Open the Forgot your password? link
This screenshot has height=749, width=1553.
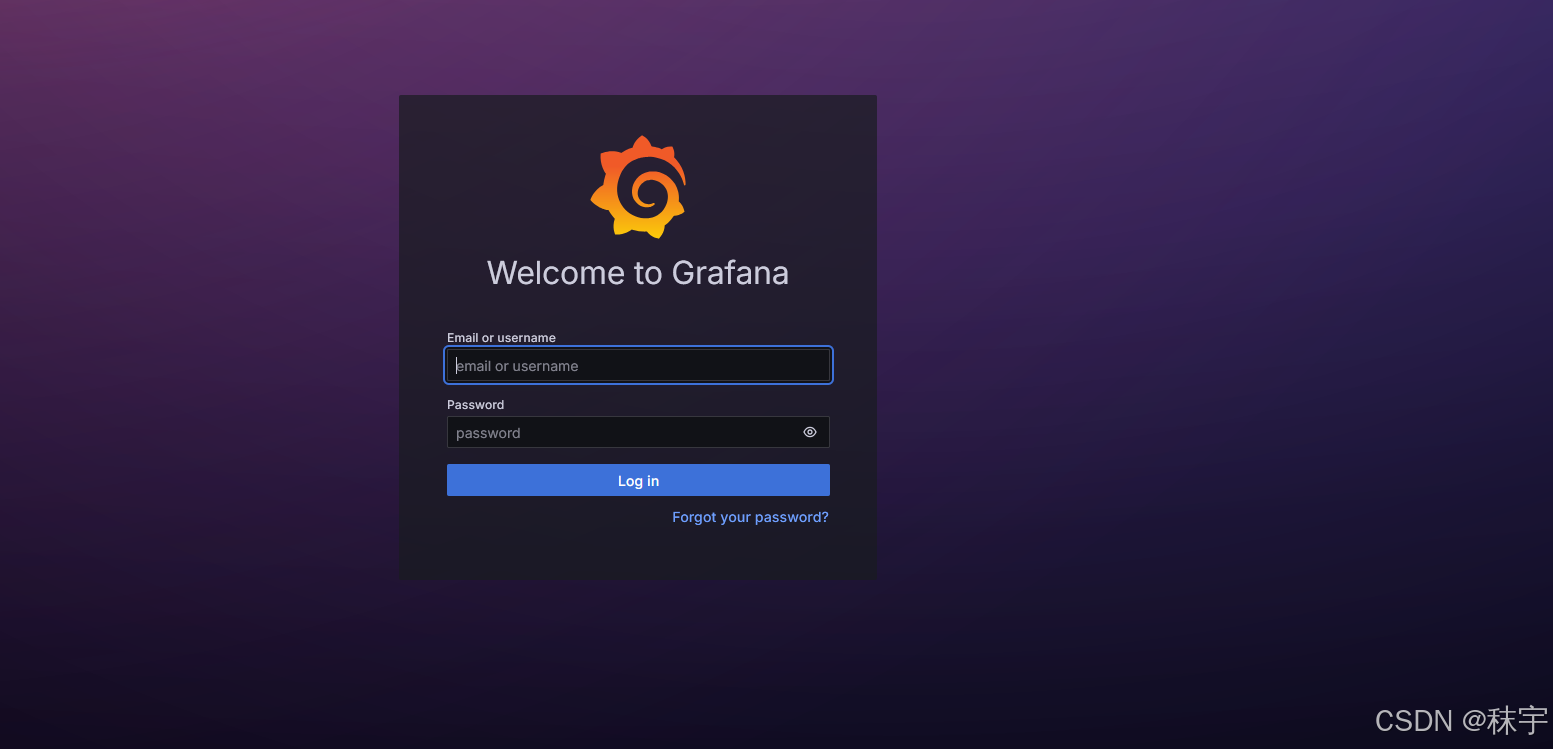click(750, 517)
